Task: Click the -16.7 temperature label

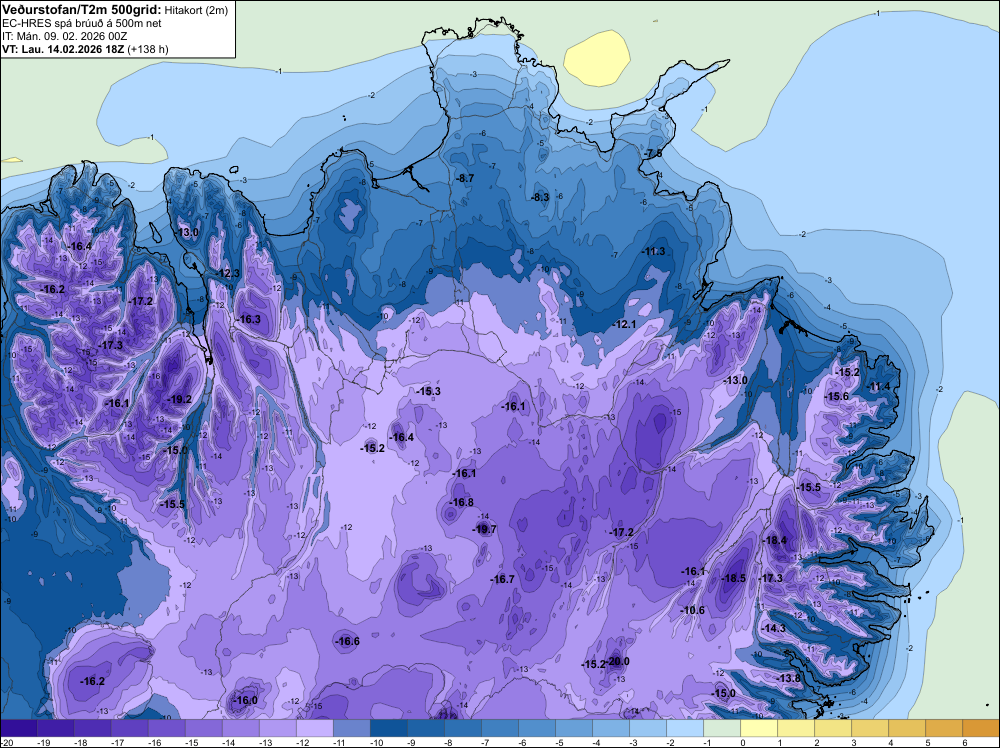Action: click(502, 578)
